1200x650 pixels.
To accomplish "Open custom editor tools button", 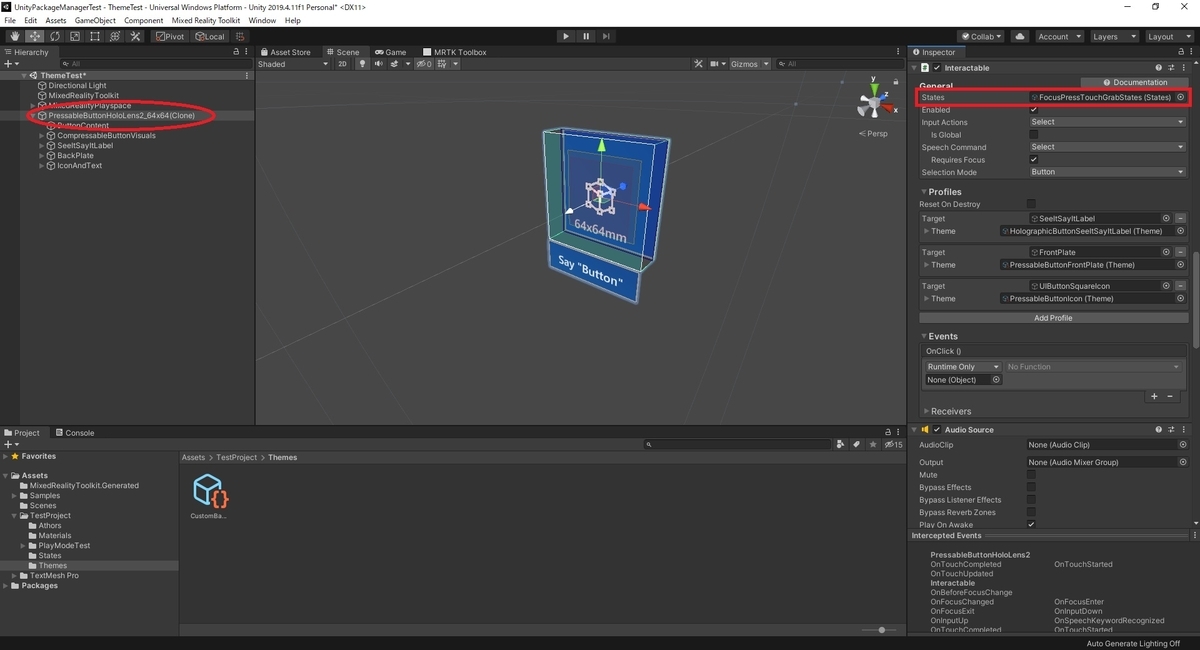I will coord(135,36).
